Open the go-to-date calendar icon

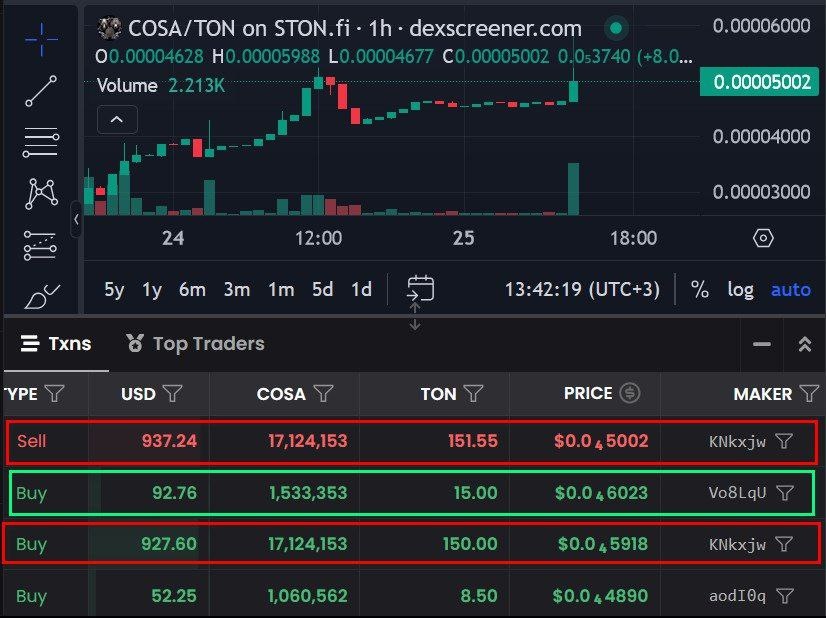(420, 288)
